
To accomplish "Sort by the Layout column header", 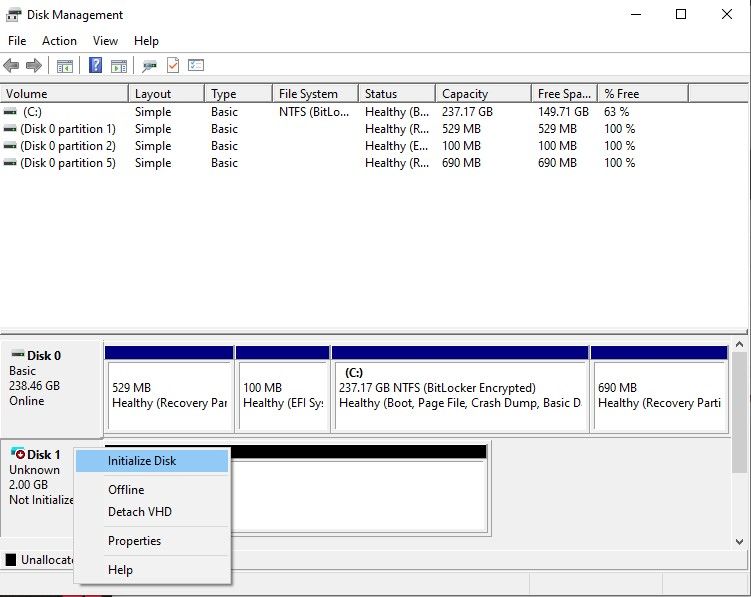I will pyautogui.click(x=167, y=93).
